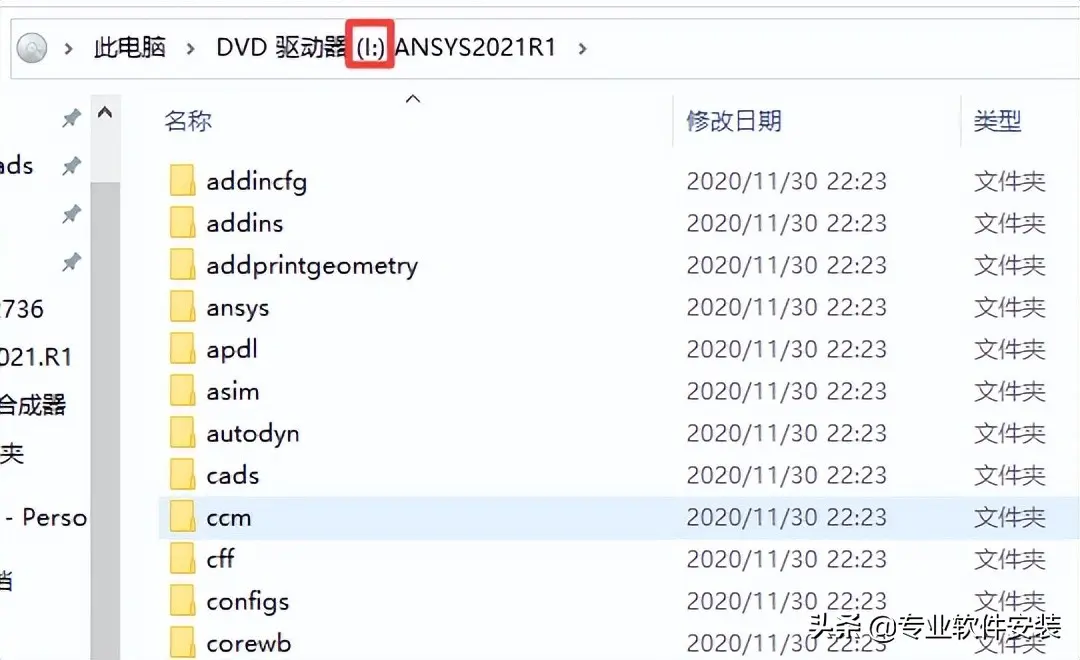This screenshot has width=1080, height=660.
Task: Select the autodyn folder icon
Action: coord(183,433)
